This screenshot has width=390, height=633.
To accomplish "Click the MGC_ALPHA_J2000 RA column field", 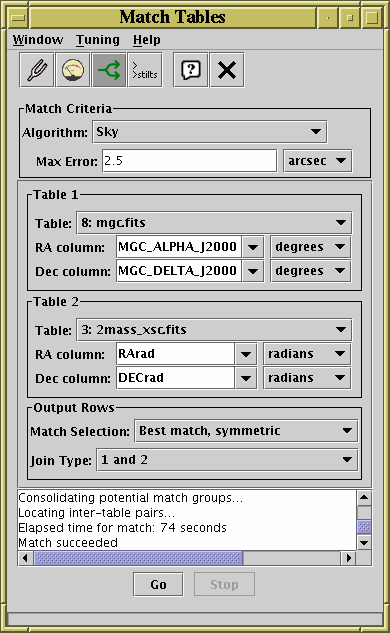I will coord(179,247).
